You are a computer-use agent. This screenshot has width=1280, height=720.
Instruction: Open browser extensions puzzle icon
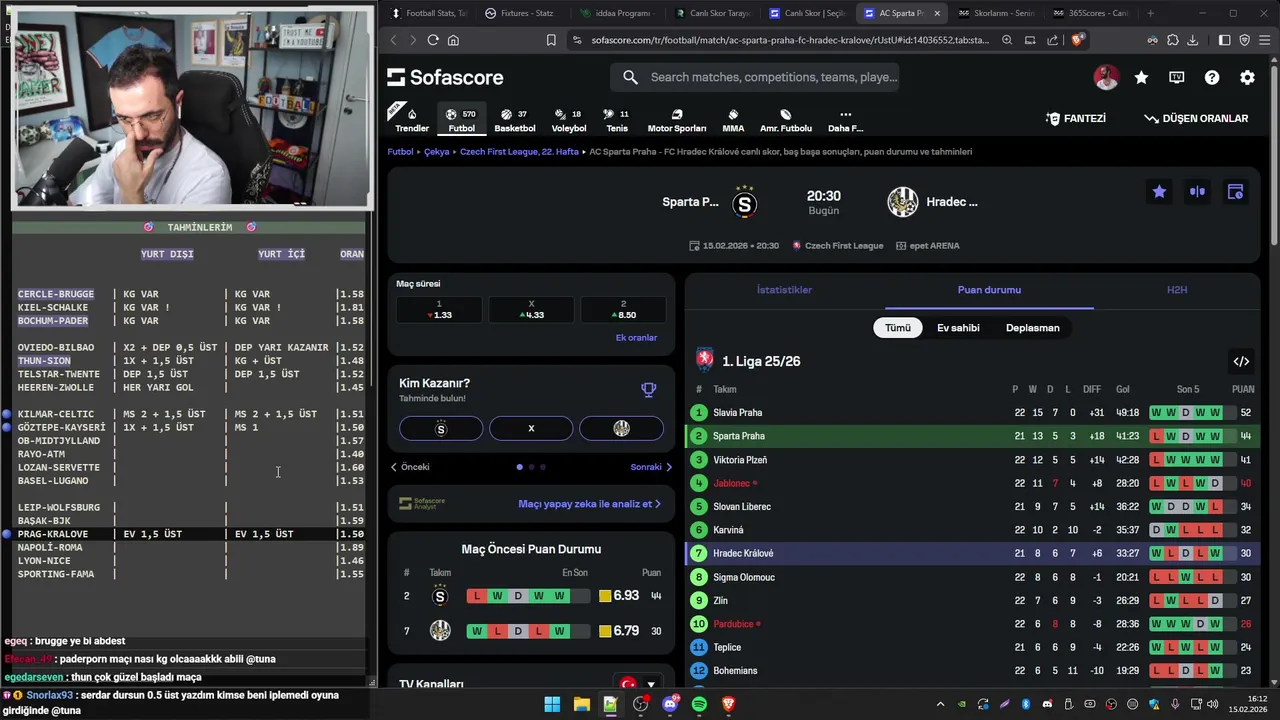(x=1172, y=40)
